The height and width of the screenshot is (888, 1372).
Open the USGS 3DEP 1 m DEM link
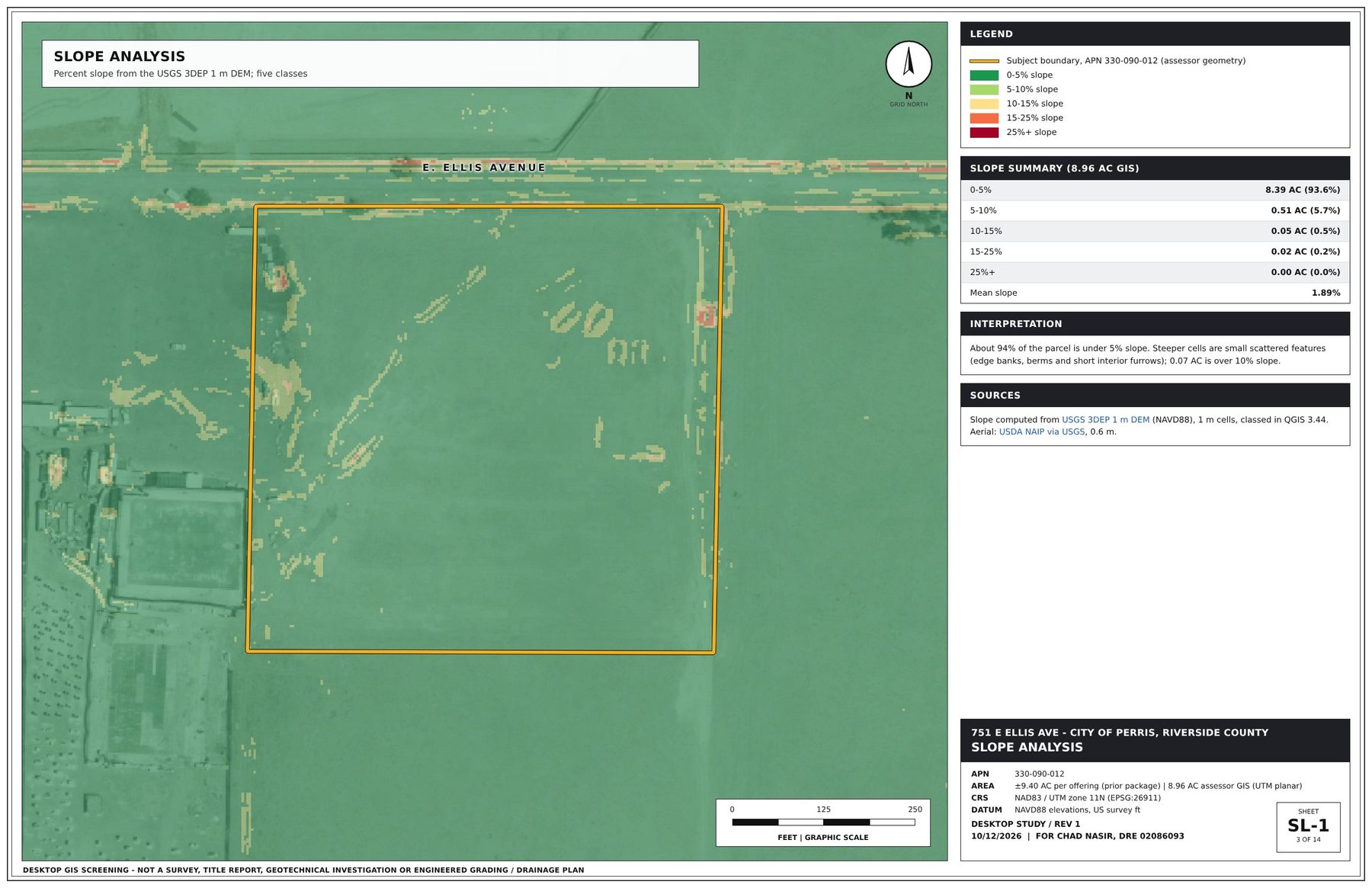[1105, 420]
